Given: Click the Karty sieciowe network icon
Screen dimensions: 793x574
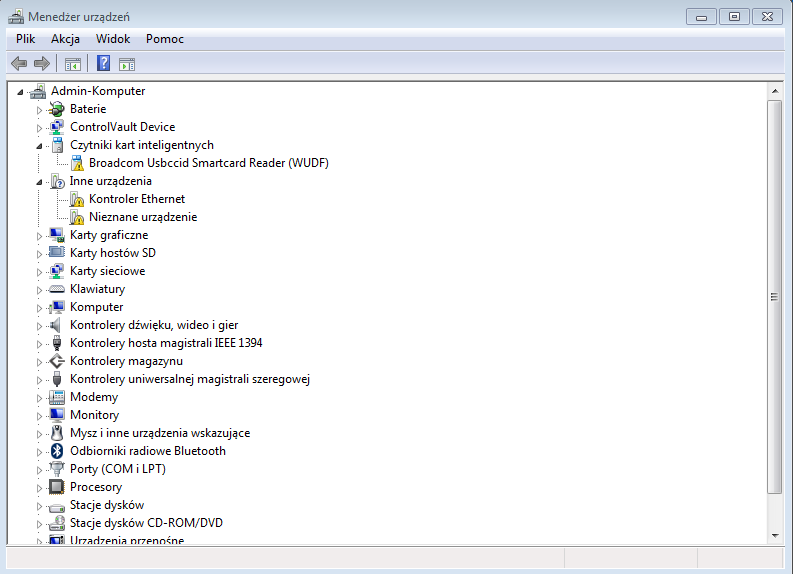Looking at the screenshot, I should point(57,271).
